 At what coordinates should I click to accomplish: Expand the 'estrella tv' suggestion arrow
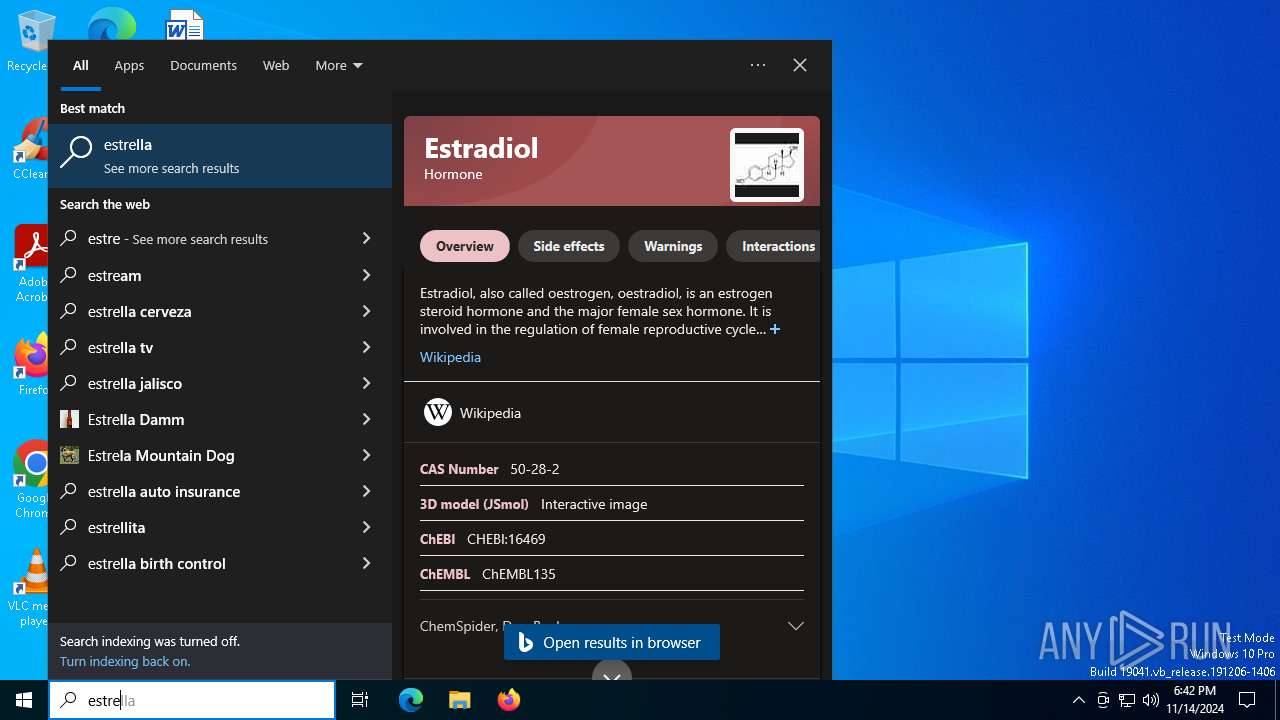[366, 347]
